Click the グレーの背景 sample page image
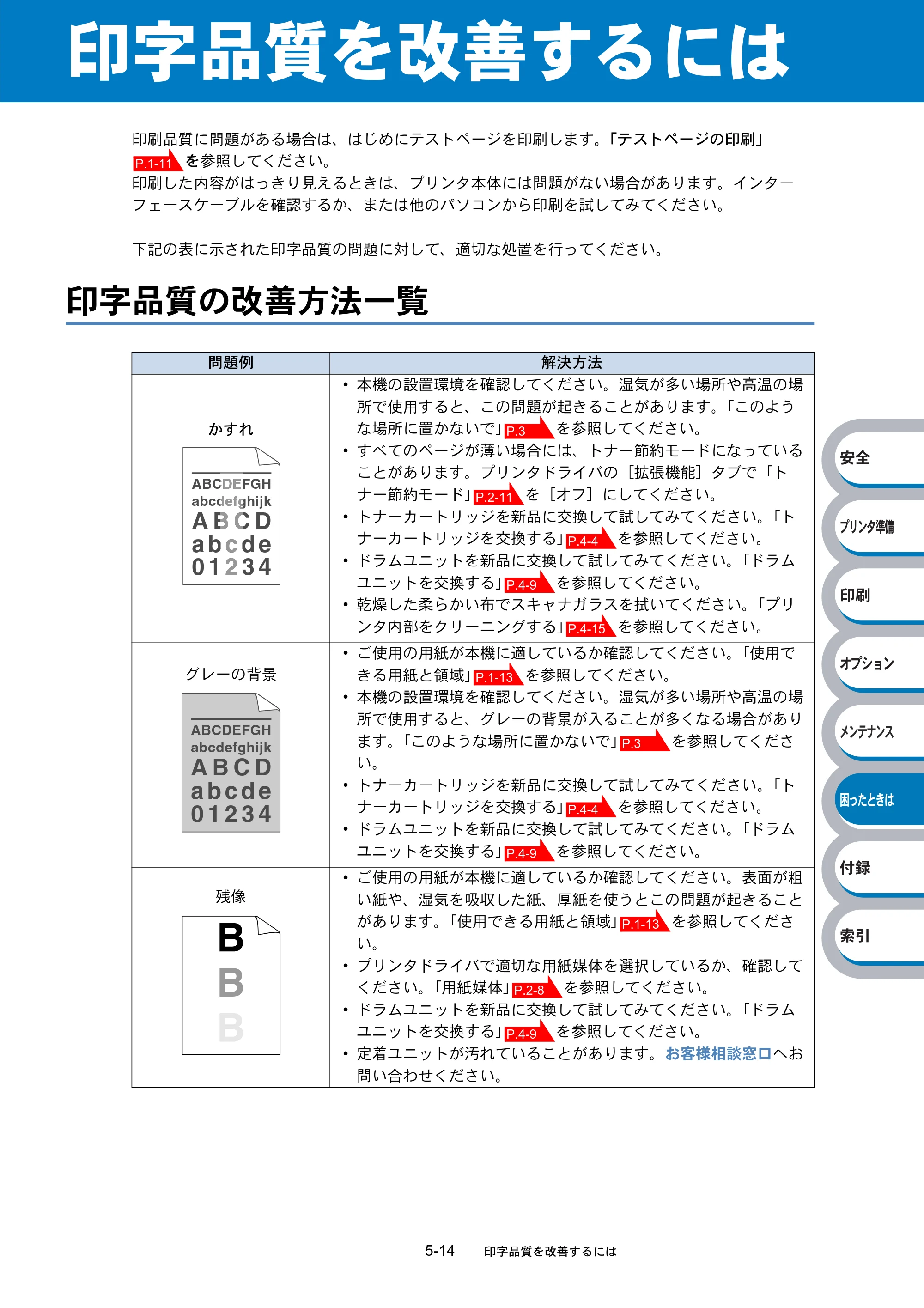924x1308 pixels. tap(231, 762)
